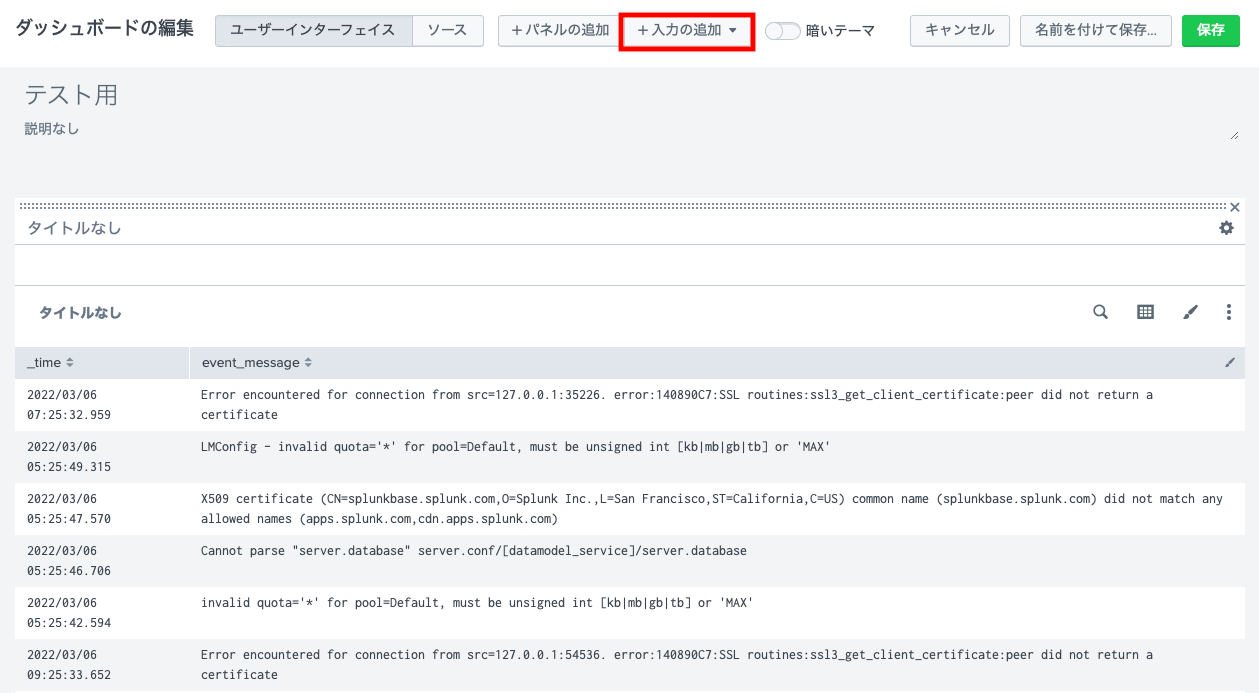Switch to the ソース tab
1259x693 pixels.
point(447,31)
